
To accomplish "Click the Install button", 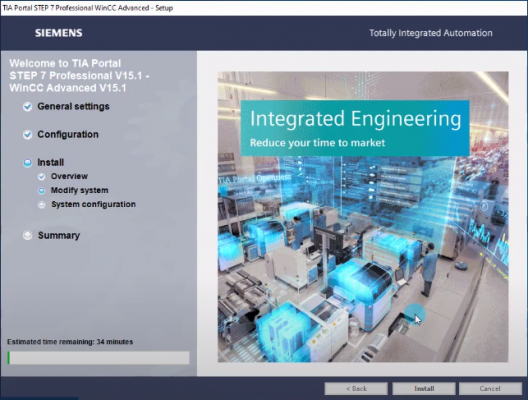I will coord(424,389).
